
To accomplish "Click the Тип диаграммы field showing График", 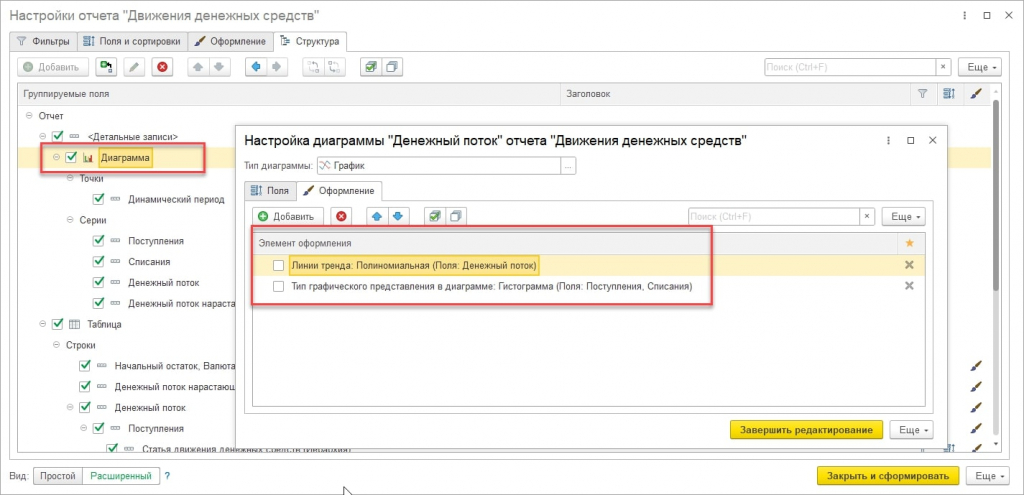I will [439, 166].
